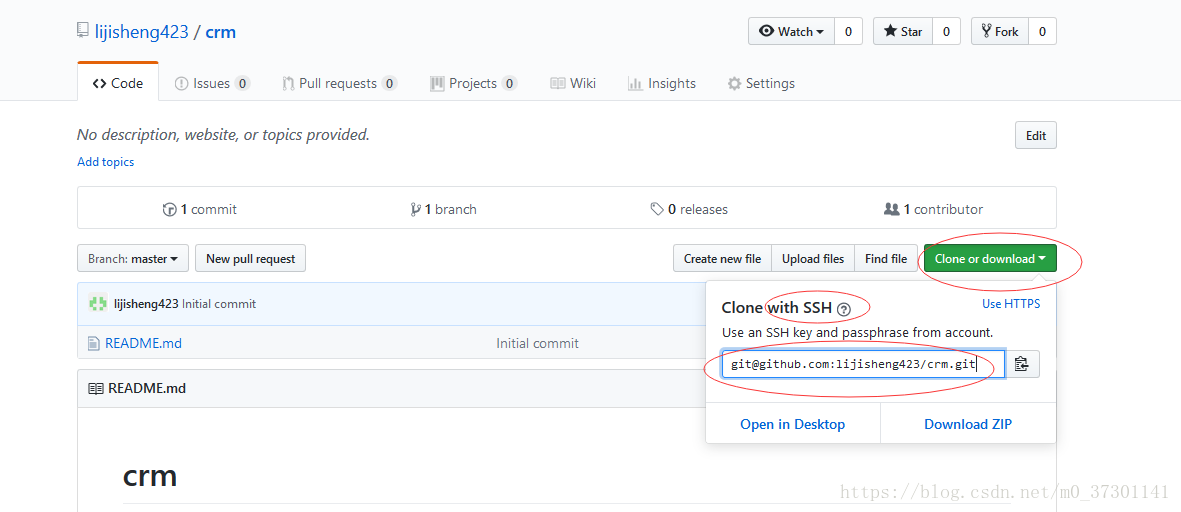Click the watchers count 0

(848, 32)
